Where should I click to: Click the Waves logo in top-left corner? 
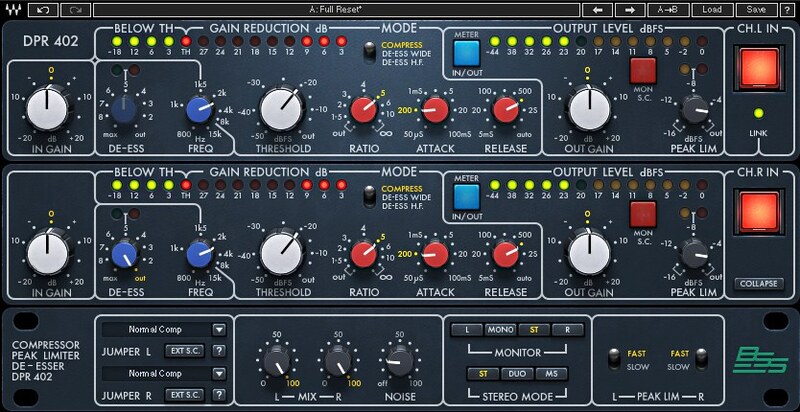(12, 10)
